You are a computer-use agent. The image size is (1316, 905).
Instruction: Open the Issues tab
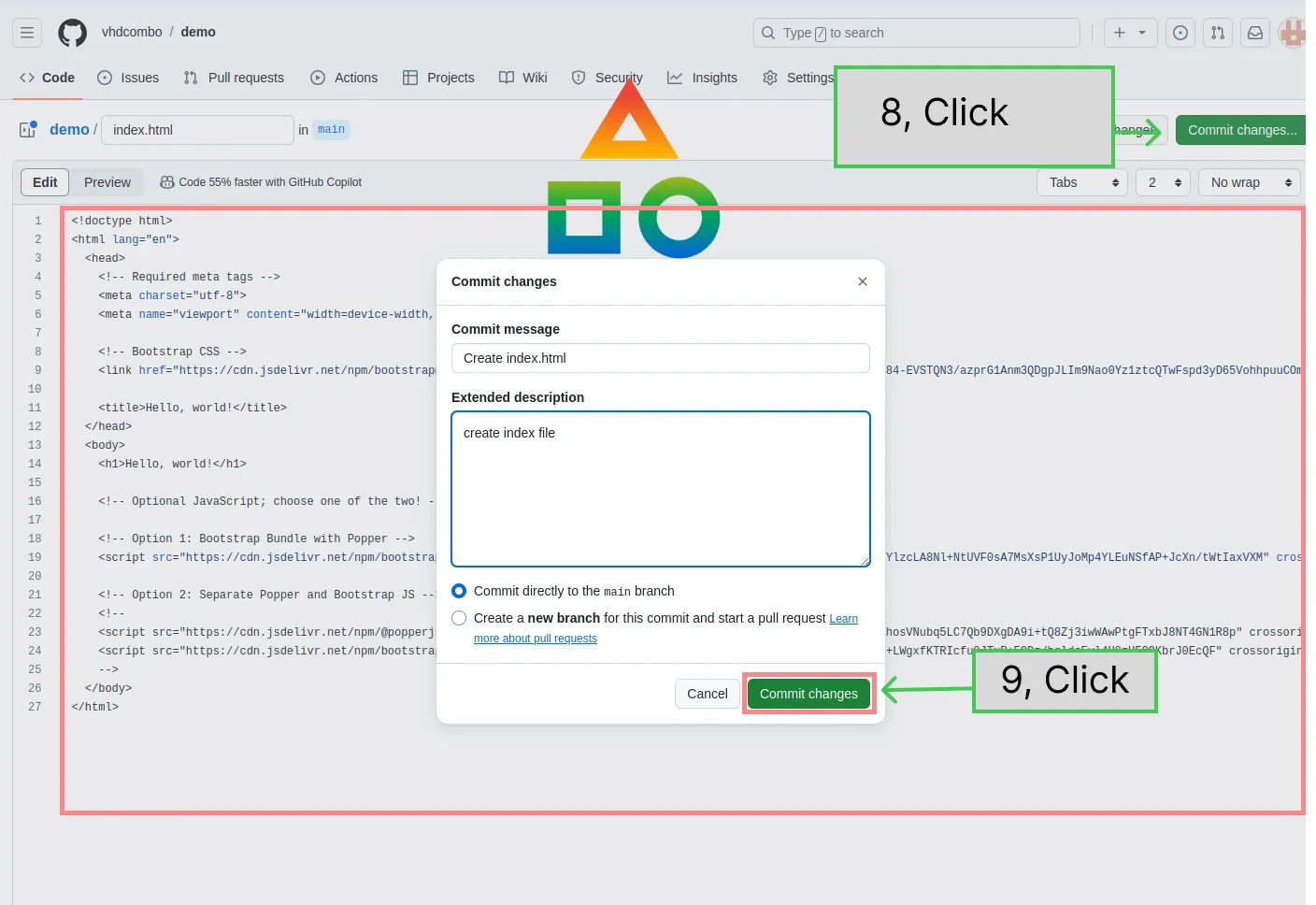tap(128, 78)
